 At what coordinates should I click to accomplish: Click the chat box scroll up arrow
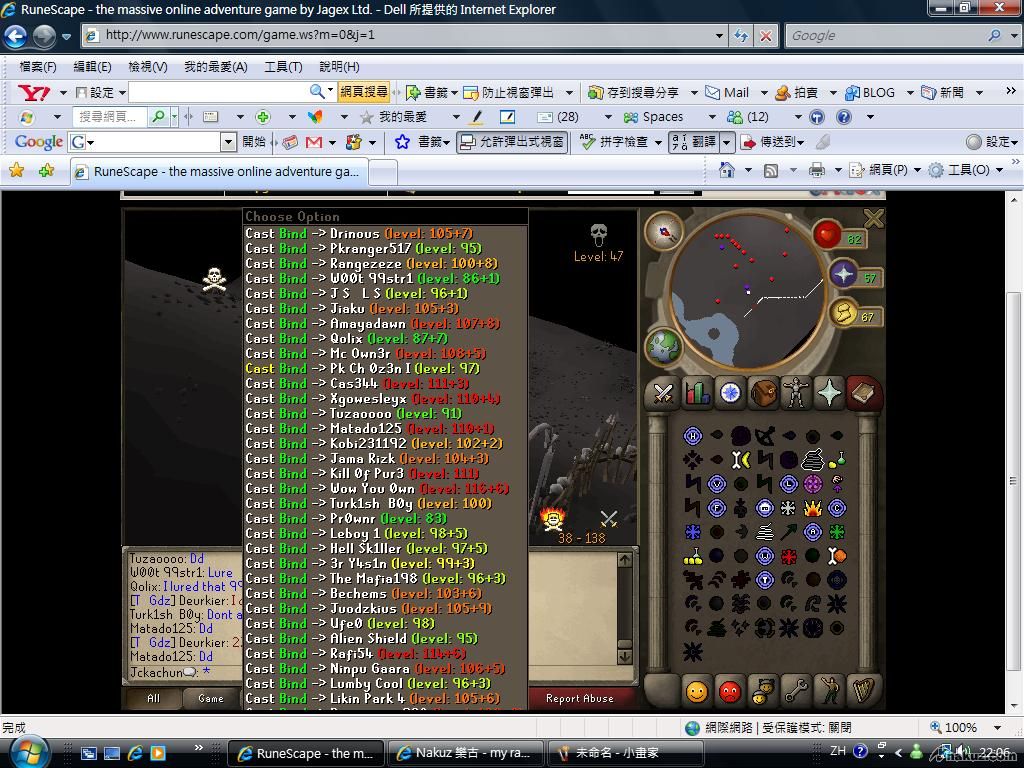[x=625, y=560]
